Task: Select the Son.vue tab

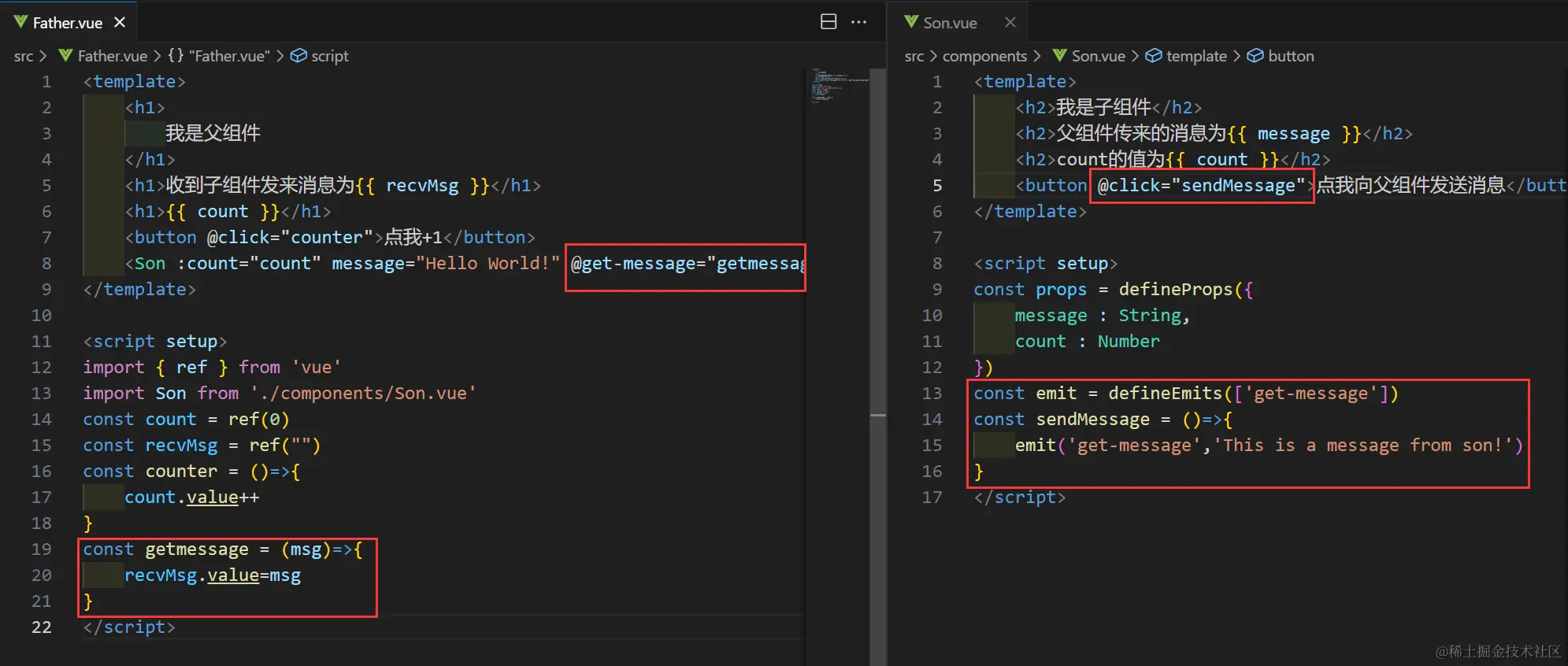Action: coord(950,23)
